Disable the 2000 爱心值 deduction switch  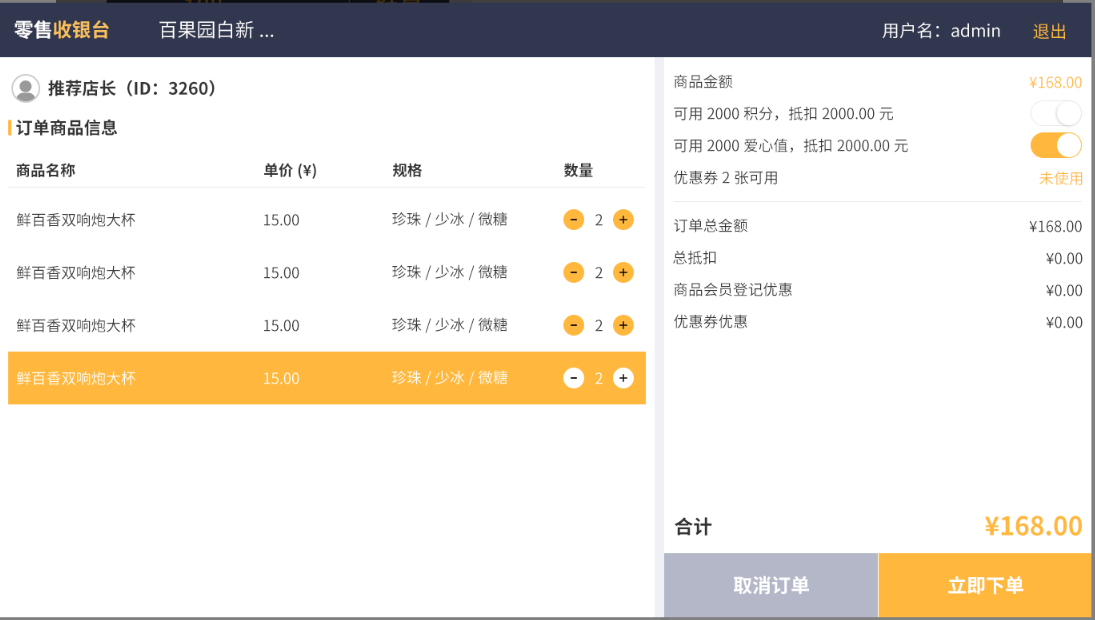click(1056, 145)
